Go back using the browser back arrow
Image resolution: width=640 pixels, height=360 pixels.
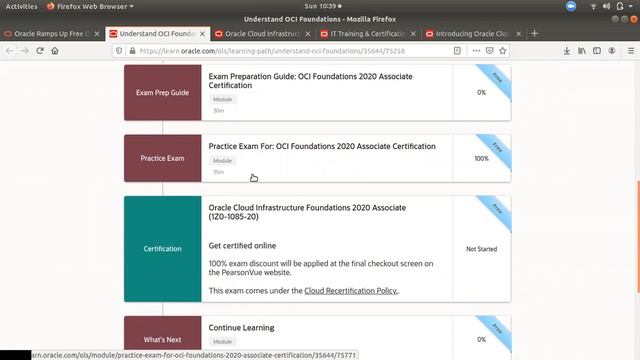[9, 51]
